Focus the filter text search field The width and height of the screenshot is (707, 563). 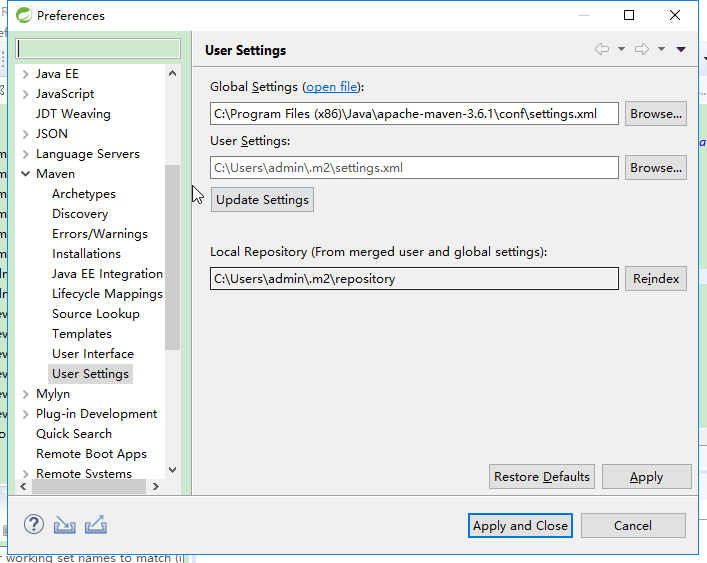(x=98, y=49)
